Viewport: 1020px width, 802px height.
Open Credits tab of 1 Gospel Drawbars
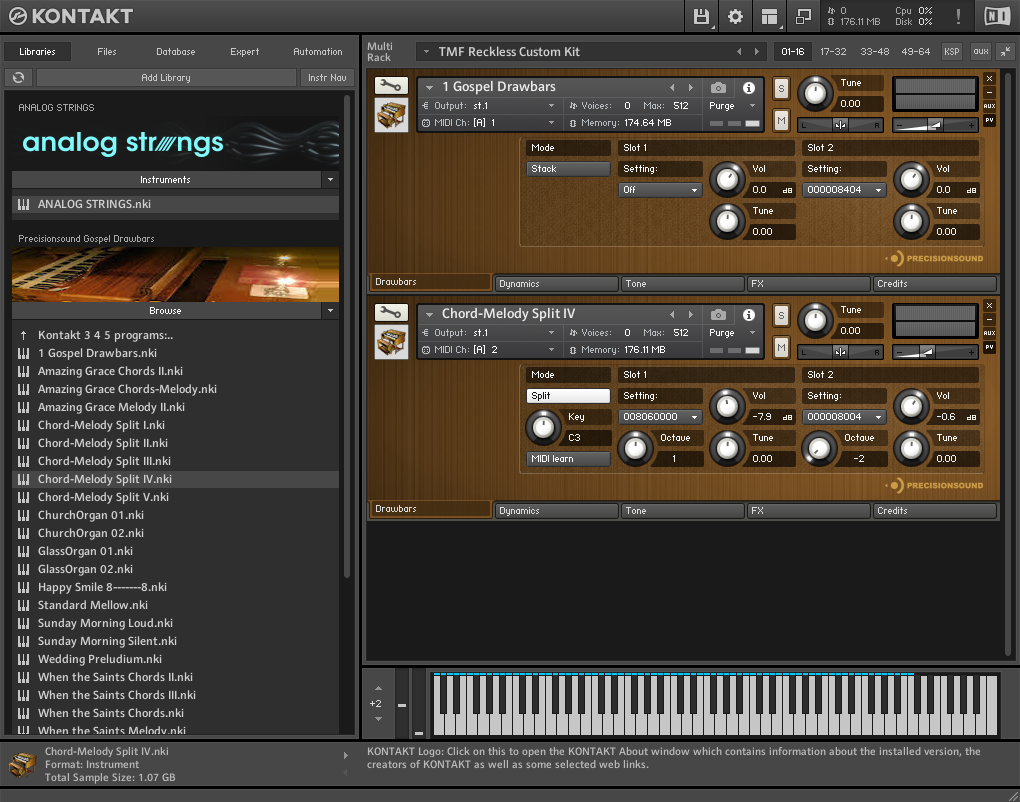934,284
